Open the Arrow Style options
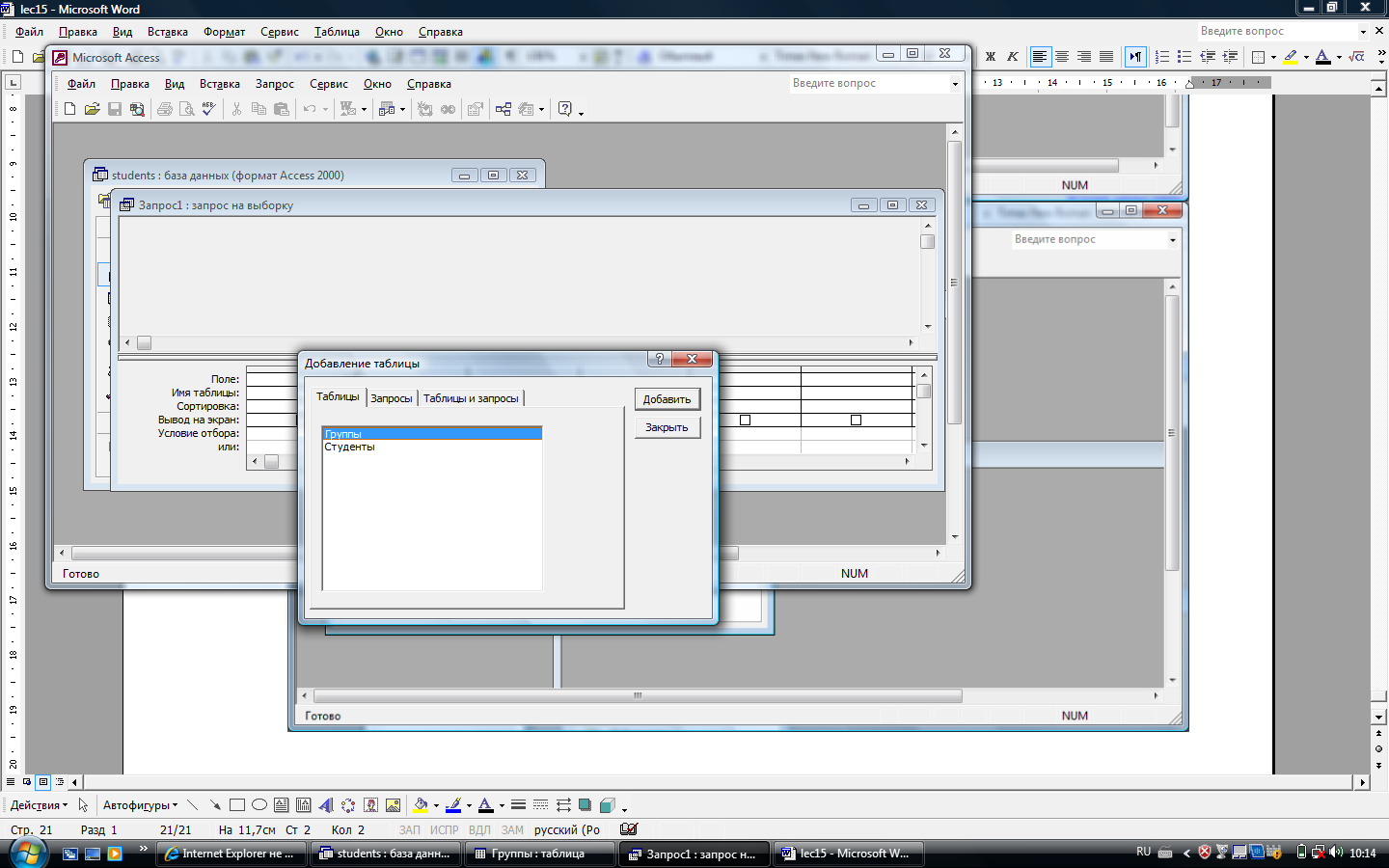 pyautogui.click(x=563, y=804)
